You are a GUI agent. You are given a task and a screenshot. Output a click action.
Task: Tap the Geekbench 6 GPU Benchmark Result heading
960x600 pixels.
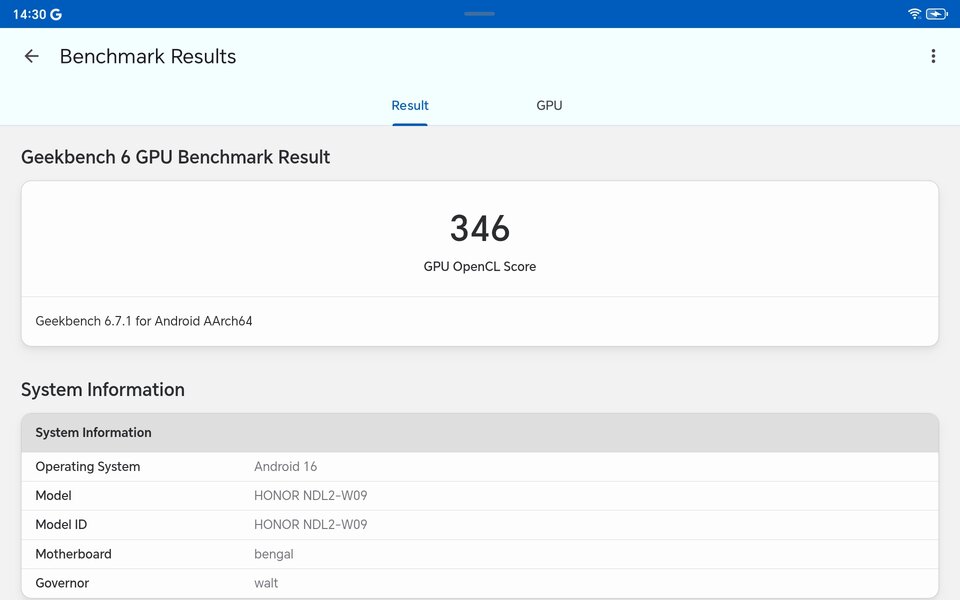pos(175,157)
